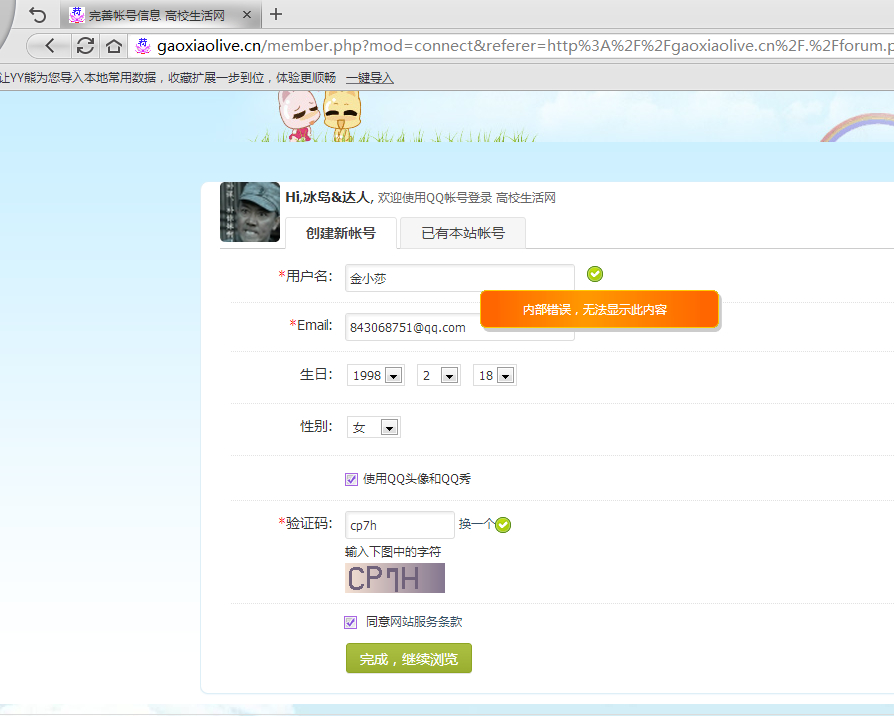Reload the page with refresh icon
The image size is (894, 716).
[86, 46]
